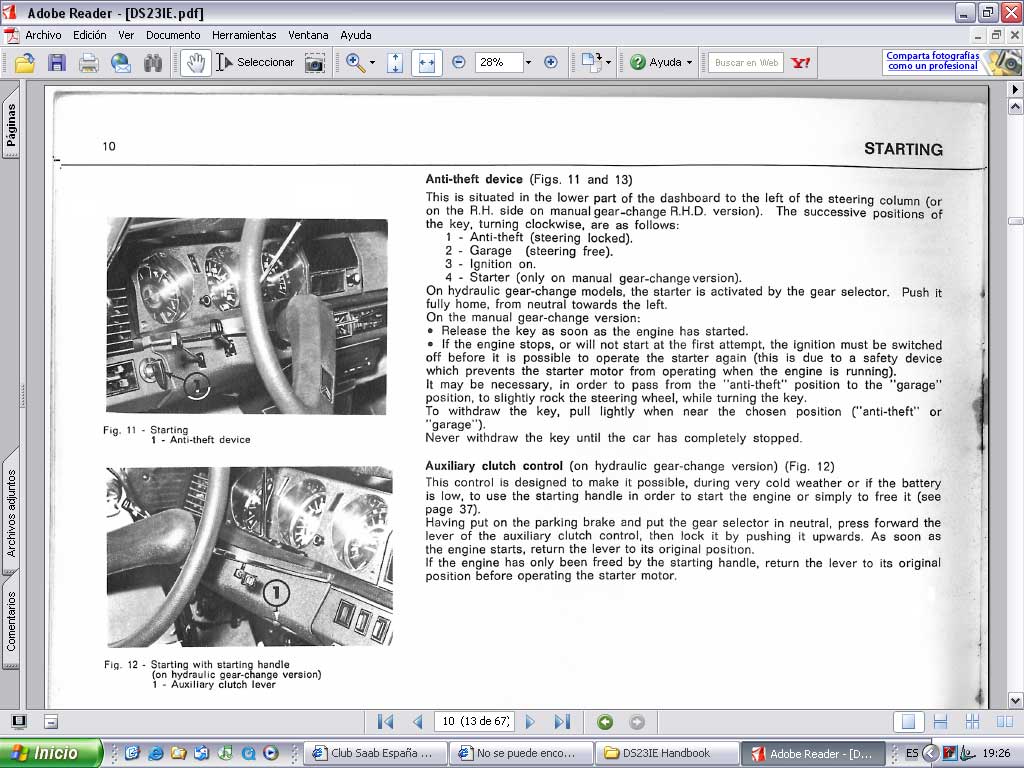Toggle single page layout view
1024x768 pixels.
[x=908, y=722]
